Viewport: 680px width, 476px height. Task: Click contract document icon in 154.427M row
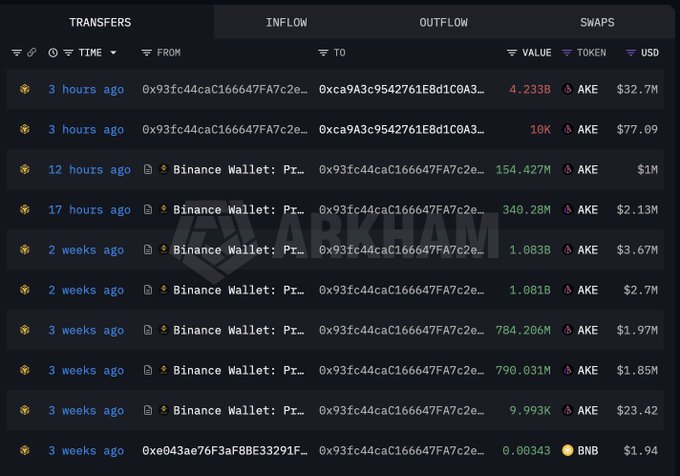click(148, 170)
